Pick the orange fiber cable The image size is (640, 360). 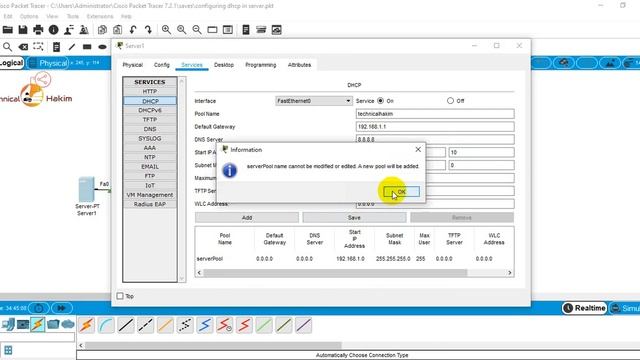(165, 325)
